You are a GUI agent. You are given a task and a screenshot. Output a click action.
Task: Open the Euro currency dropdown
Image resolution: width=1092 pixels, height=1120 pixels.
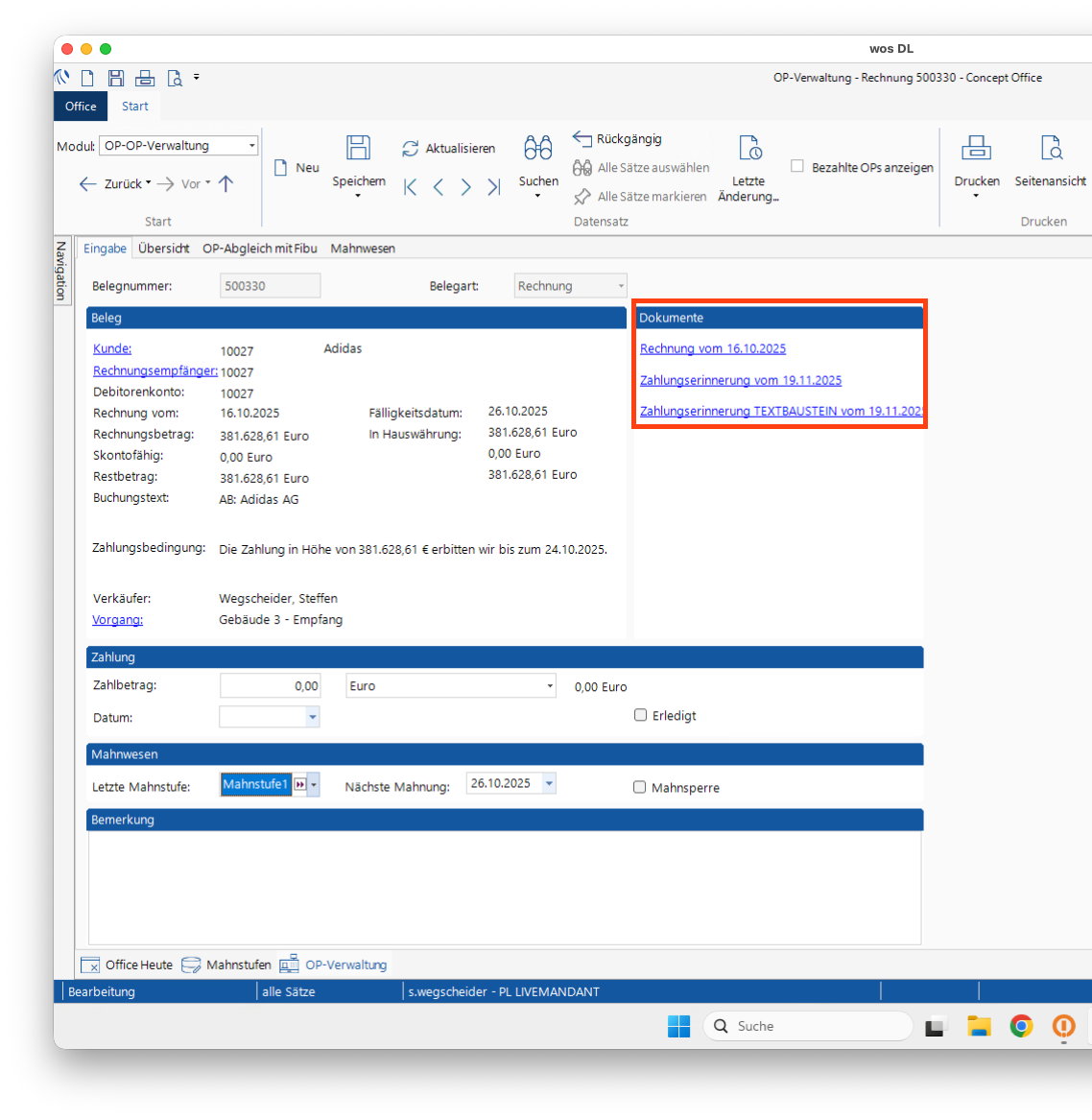tap(550, 686)
